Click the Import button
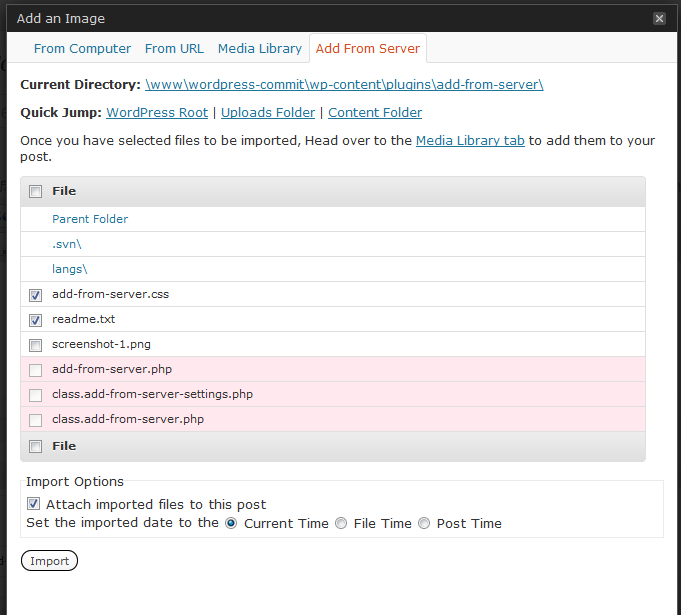This screenshot has height=615, width=681. pyautogui.click(x=49, y=561)
